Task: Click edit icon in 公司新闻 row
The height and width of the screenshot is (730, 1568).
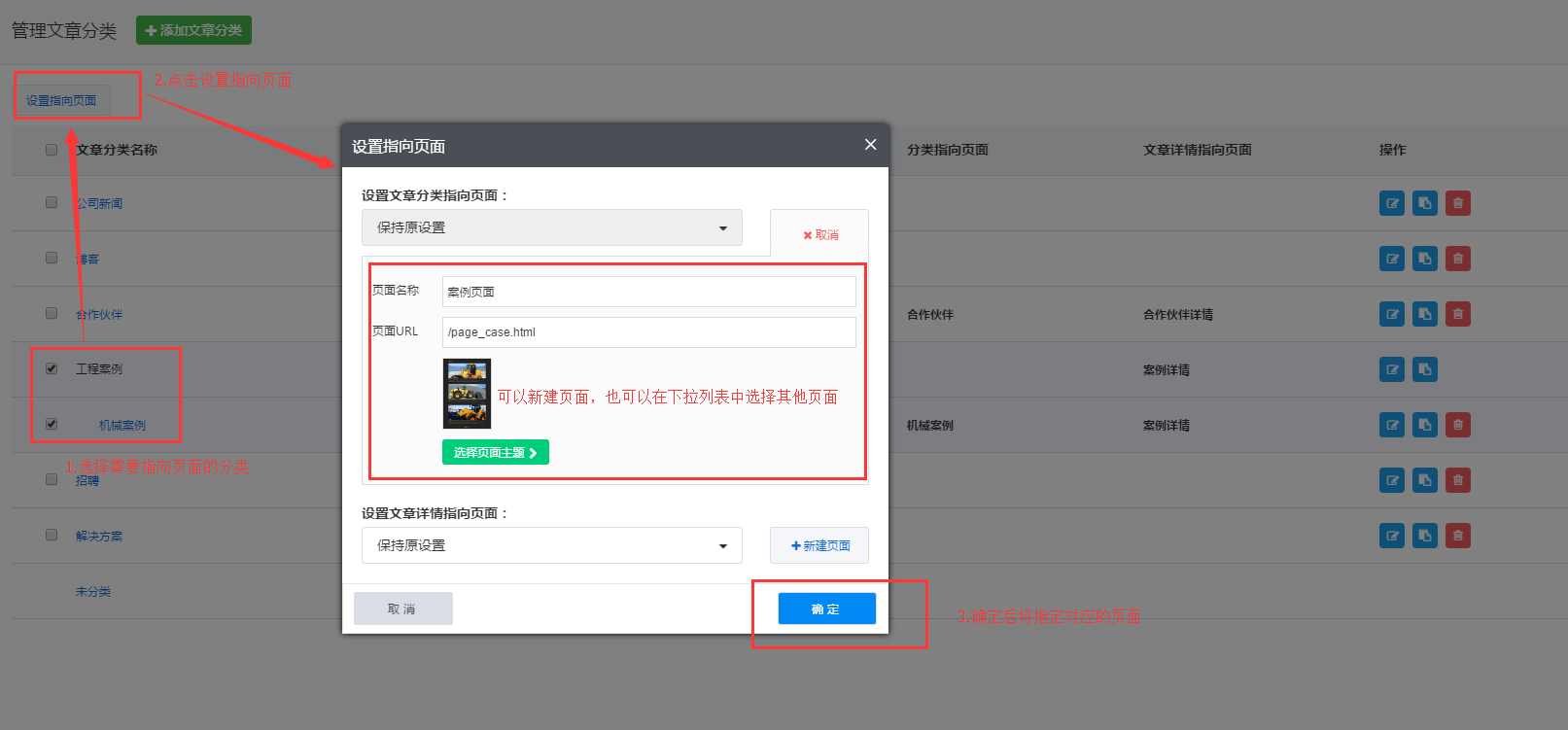Action: (x=1392, y=203)
